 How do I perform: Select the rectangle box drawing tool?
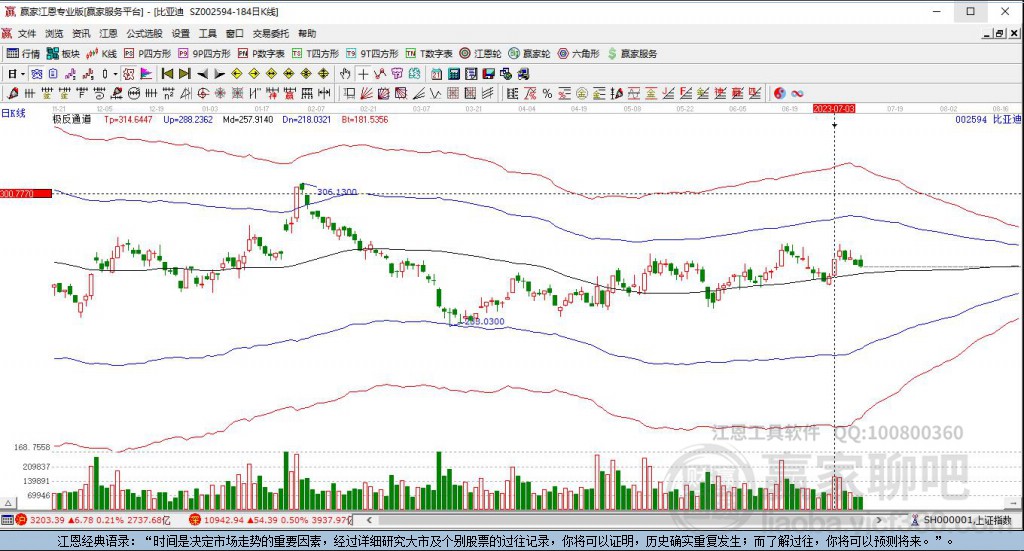point(350,93)
